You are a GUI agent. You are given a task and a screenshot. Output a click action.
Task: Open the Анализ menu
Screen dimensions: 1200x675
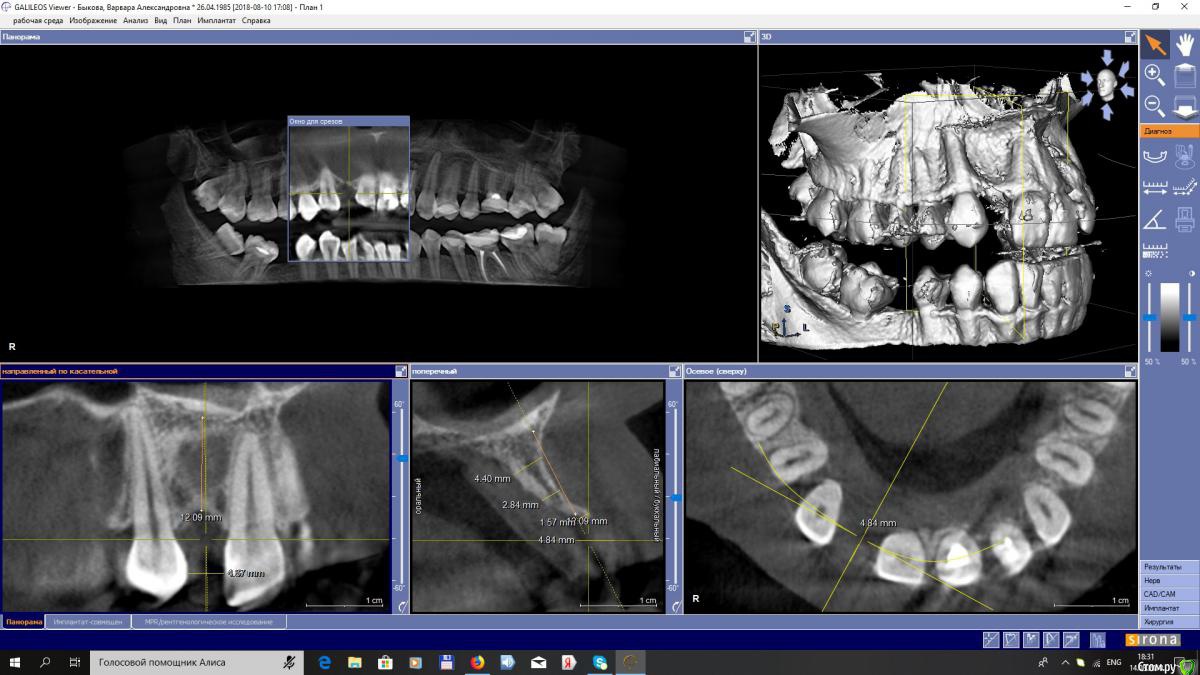point(135,20)
